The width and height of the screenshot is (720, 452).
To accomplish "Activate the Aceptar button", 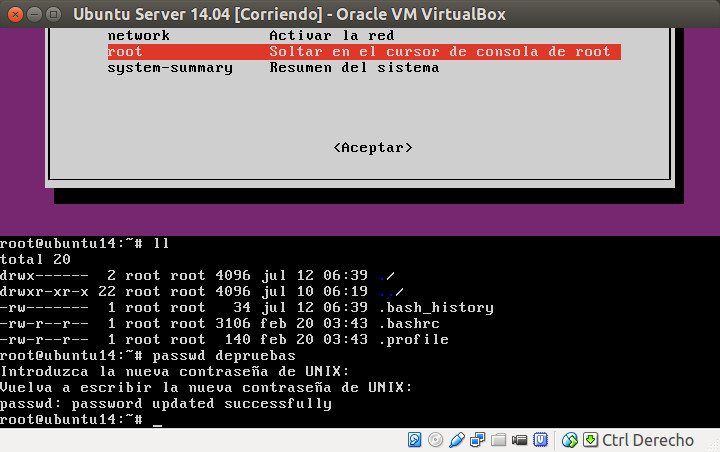I will coord(373,147).
